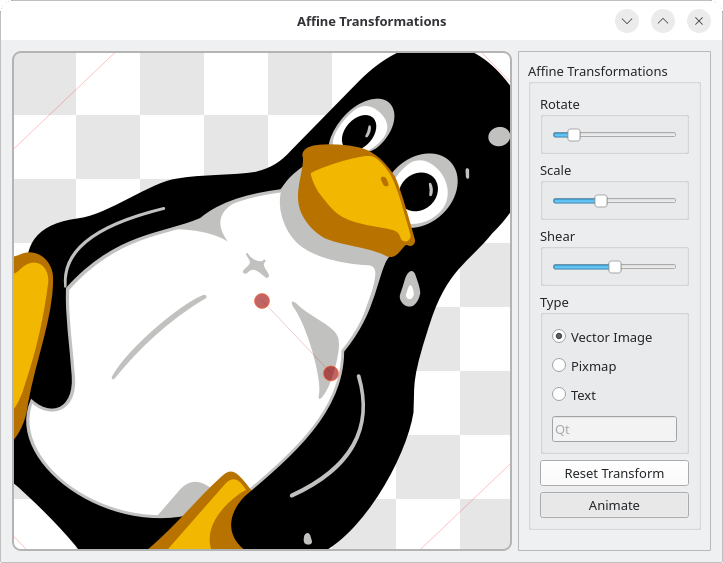Click the Scale slider handle

pos(600,201)
